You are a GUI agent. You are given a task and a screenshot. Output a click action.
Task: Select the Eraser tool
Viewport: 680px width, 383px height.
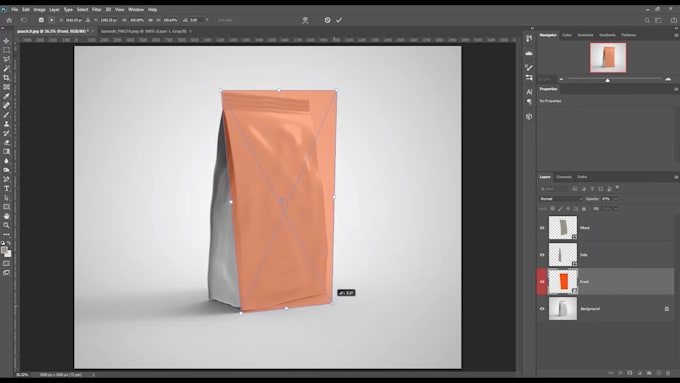[6, 142]
